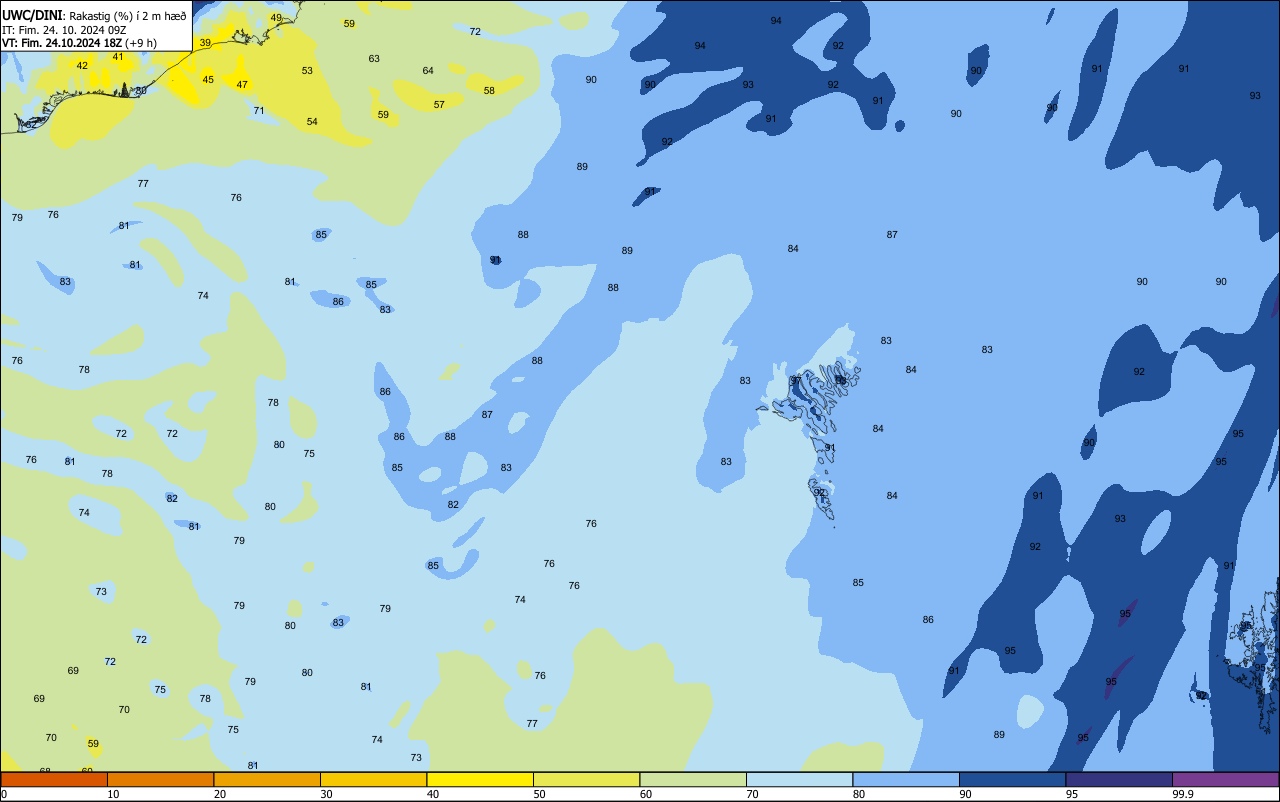Click the 90–95 dark blue legend swatch
1280x802 pixels.
(x=1012, y=779)
